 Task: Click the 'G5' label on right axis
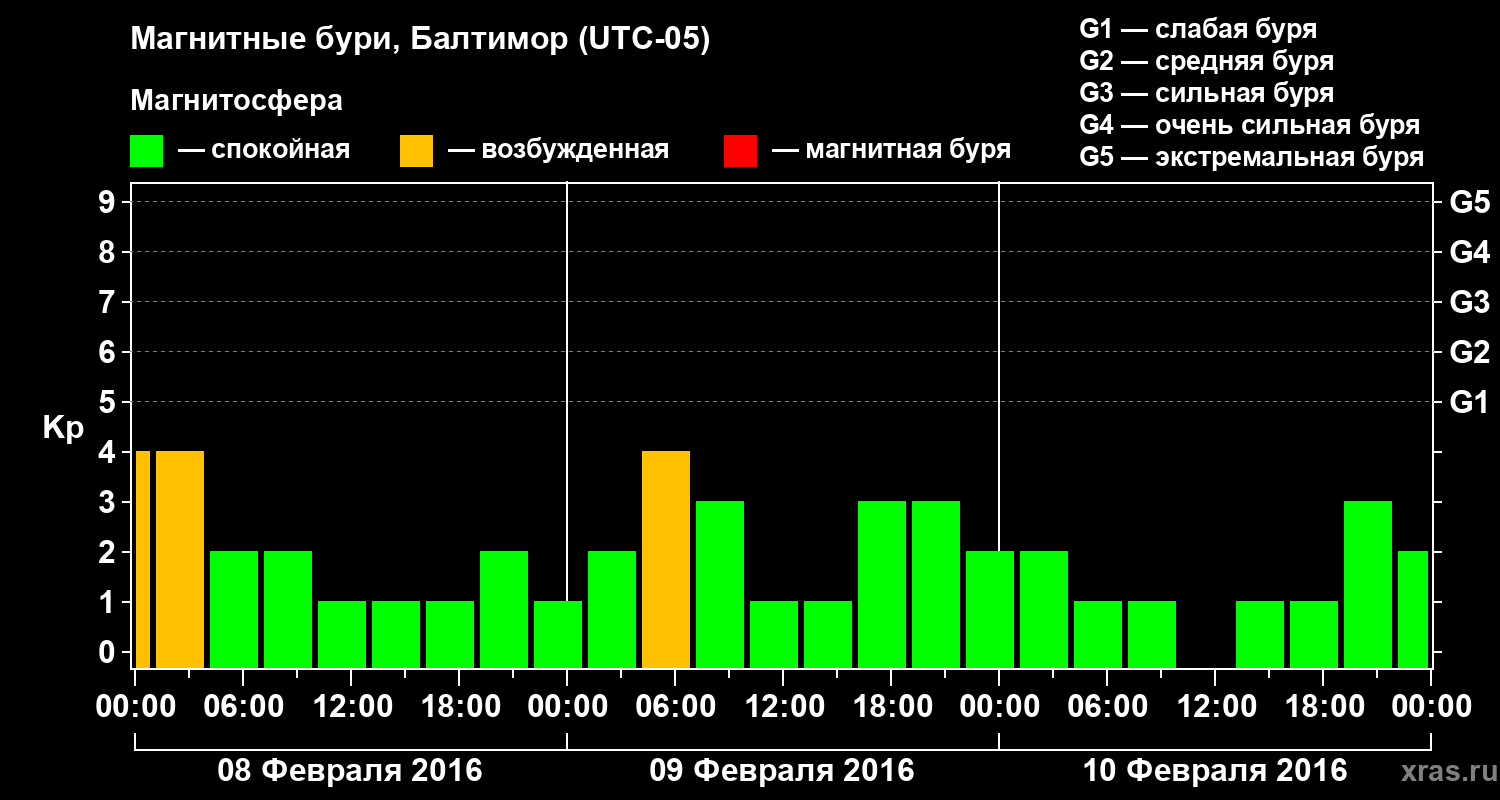[1469, 202]
